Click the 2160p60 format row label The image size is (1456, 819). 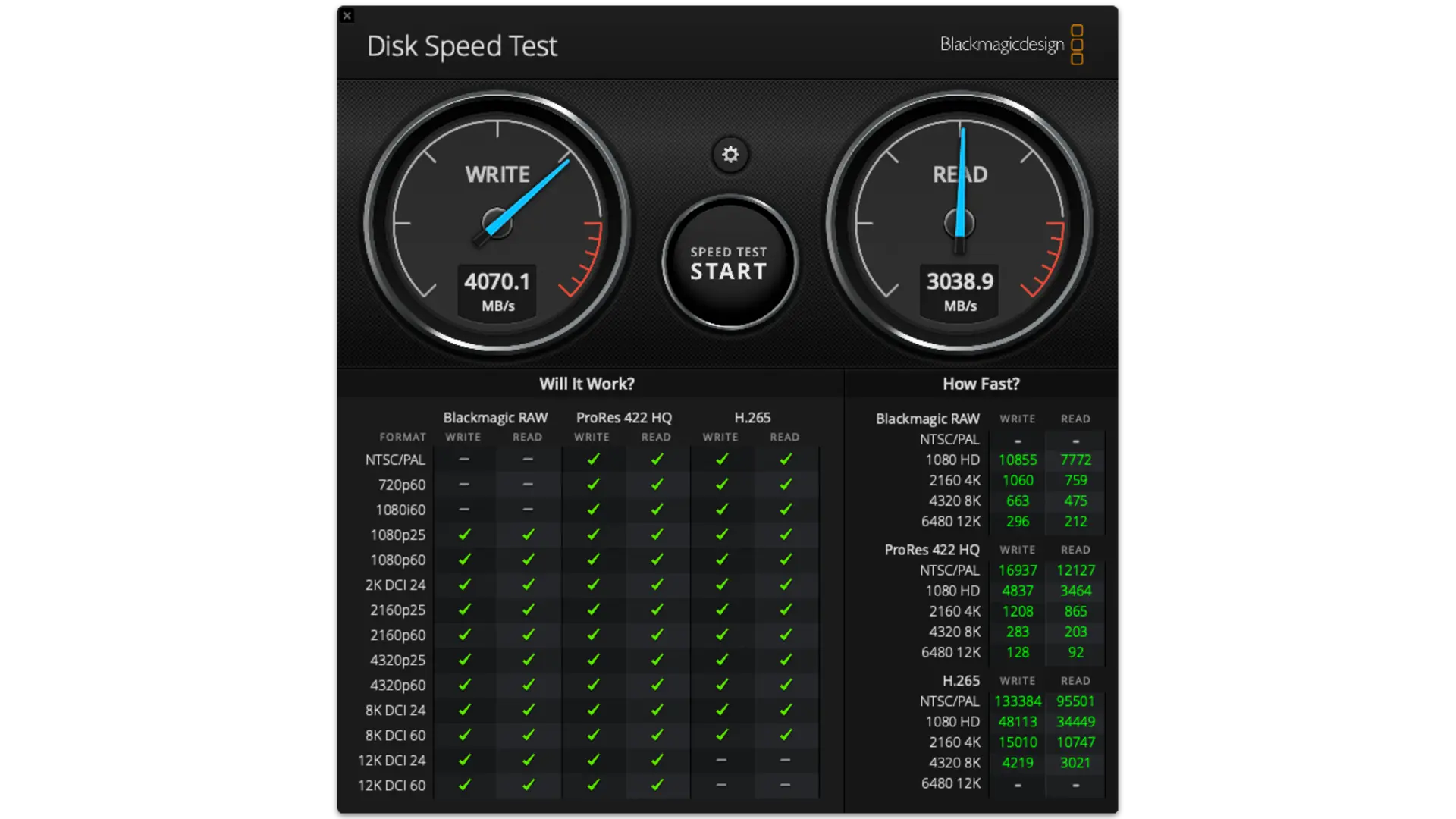(398, 635)
